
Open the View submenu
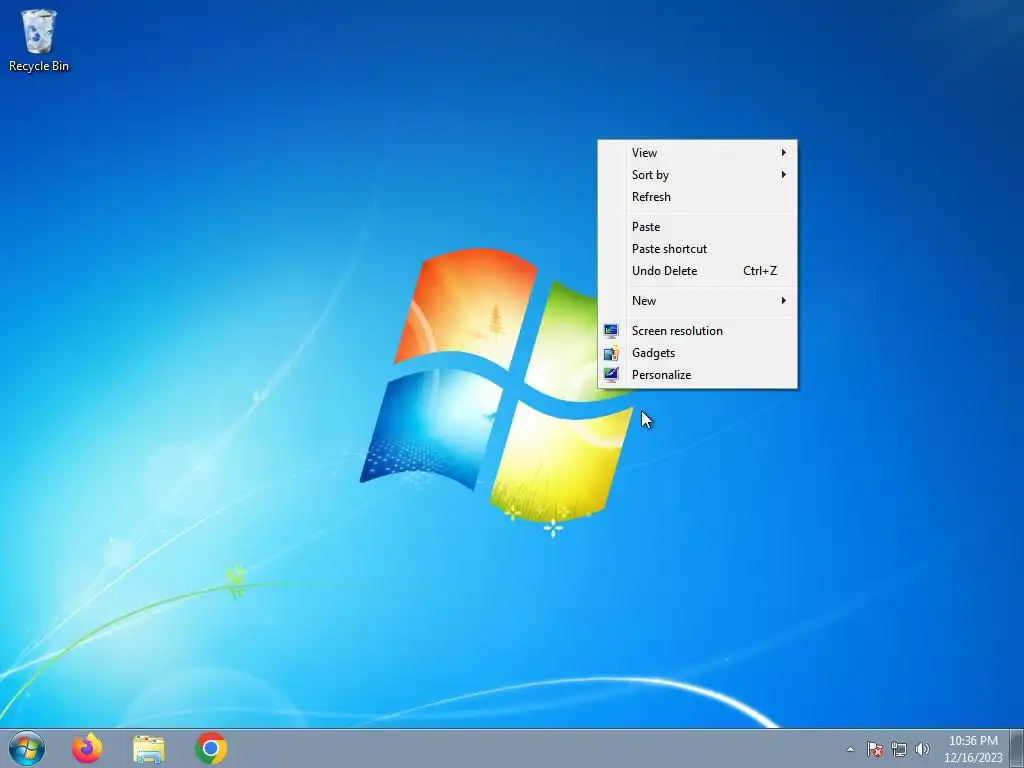[x=697, y=153]
